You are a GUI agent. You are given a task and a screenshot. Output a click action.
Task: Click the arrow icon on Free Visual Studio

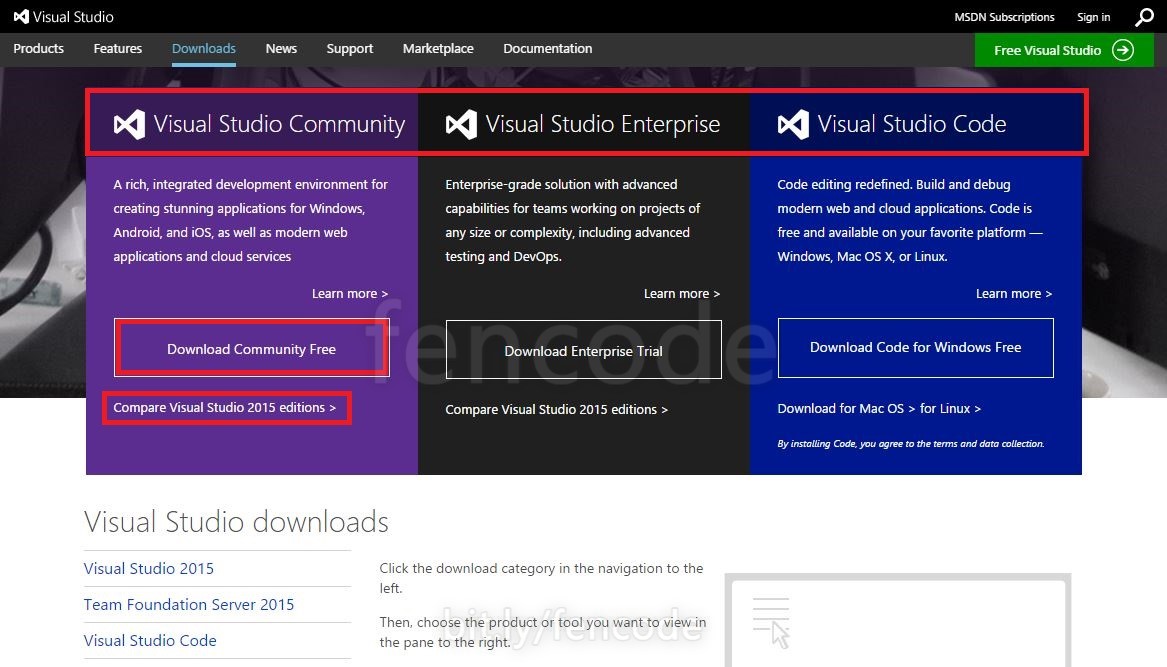pos(1123,50)
